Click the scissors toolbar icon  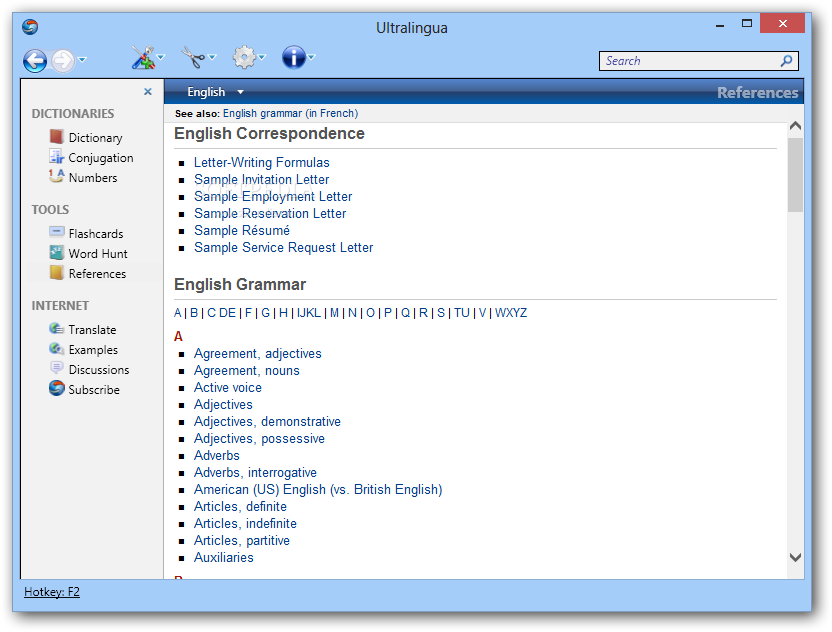193,57
